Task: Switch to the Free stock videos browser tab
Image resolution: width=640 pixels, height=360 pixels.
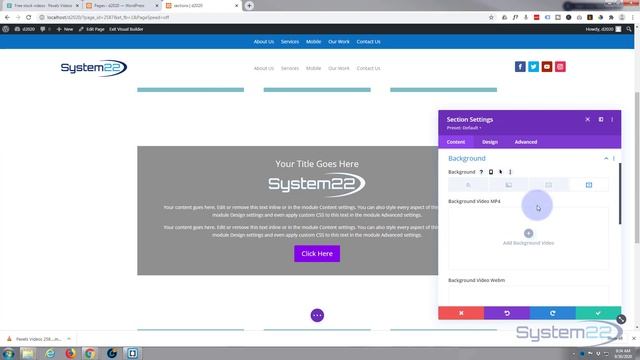Action: click(42, 6)
